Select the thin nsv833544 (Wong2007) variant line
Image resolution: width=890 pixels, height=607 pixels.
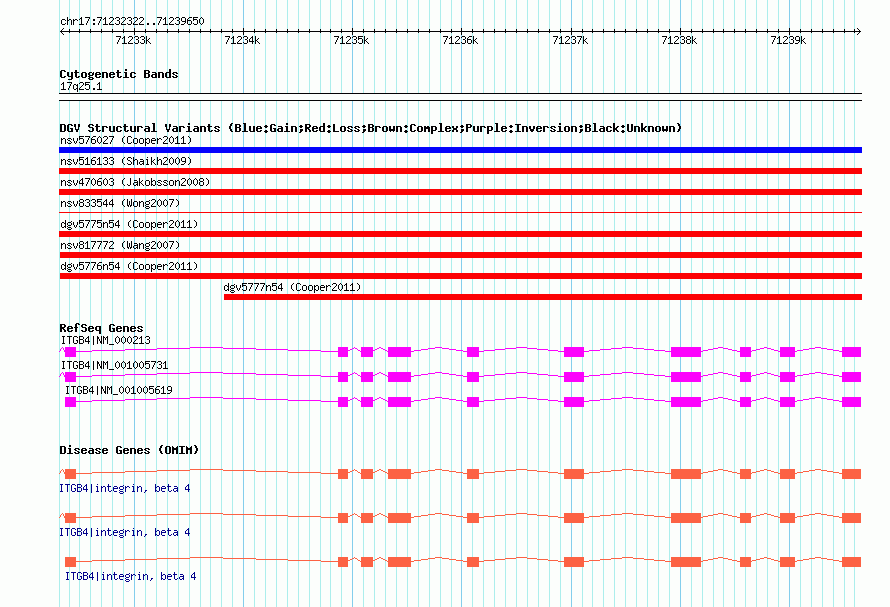[460, 212]
